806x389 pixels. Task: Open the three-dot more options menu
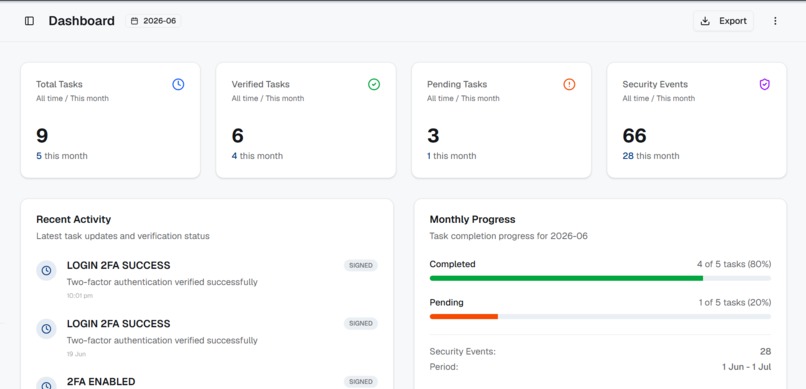(x=775, y=21)
